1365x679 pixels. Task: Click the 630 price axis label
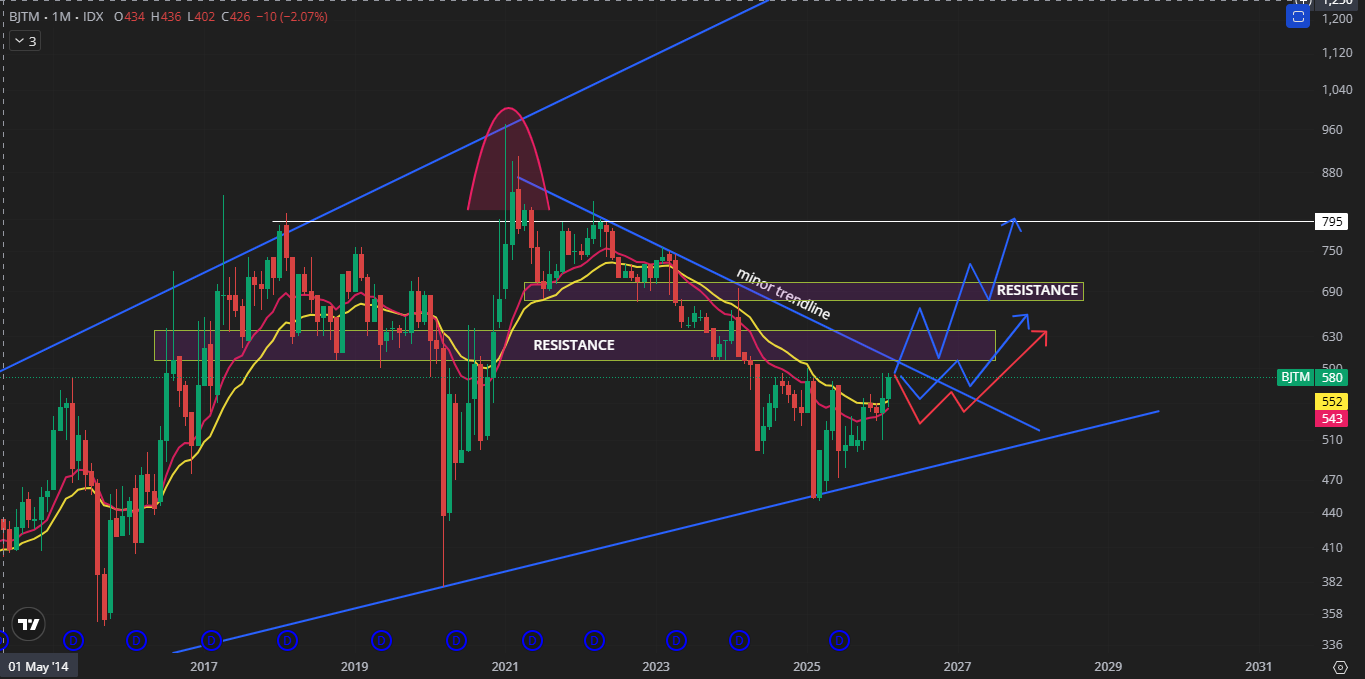pos(1332,337)
